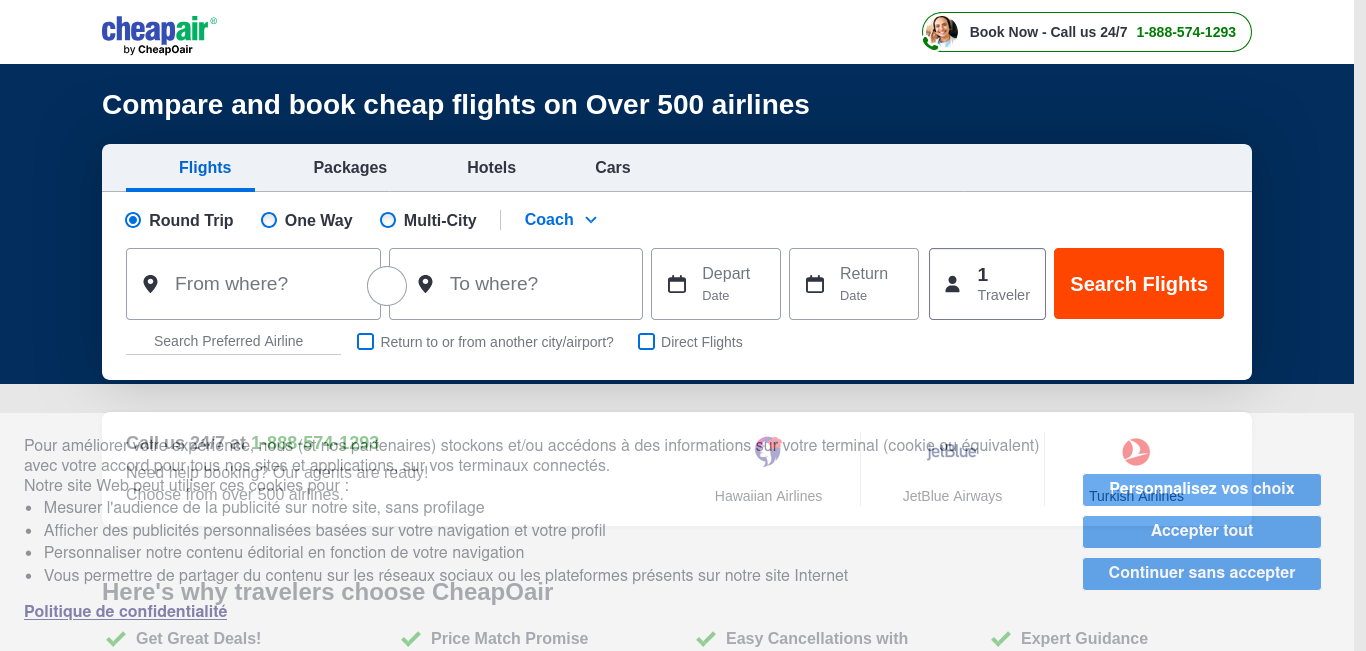Click the traveler person icon
This screenshot has width=1366, height=651.
coord(953,284)
